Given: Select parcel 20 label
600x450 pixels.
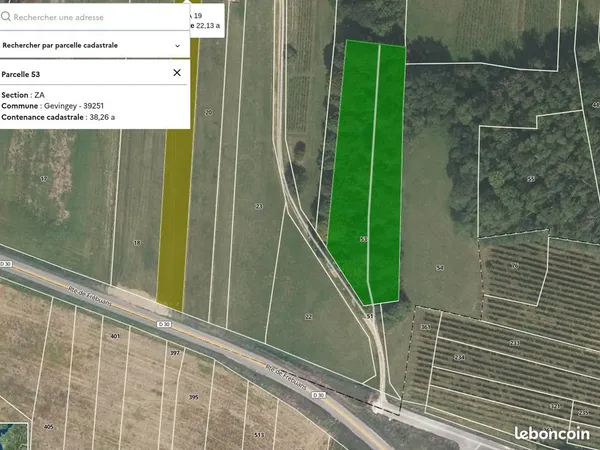Looking at the screenshot, I should (x=209, y=112).
